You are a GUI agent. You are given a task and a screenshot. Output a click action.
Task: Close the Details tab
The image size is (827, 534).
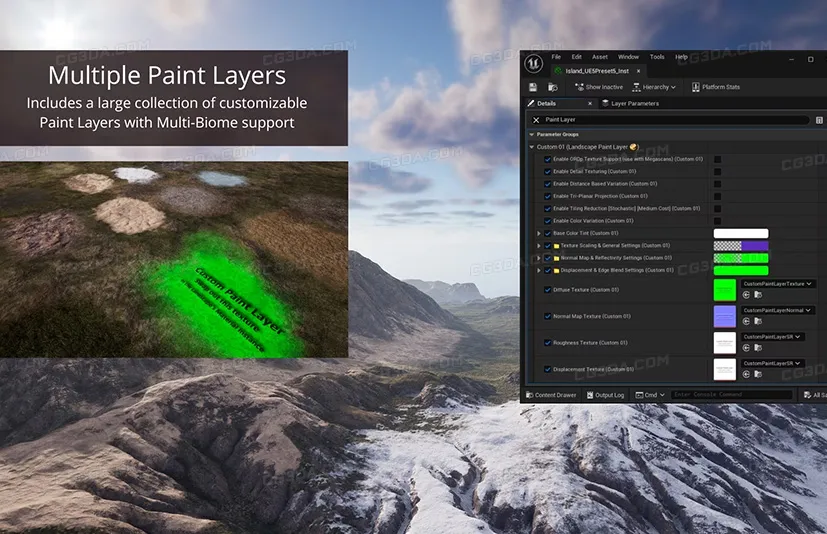[590, 103]
